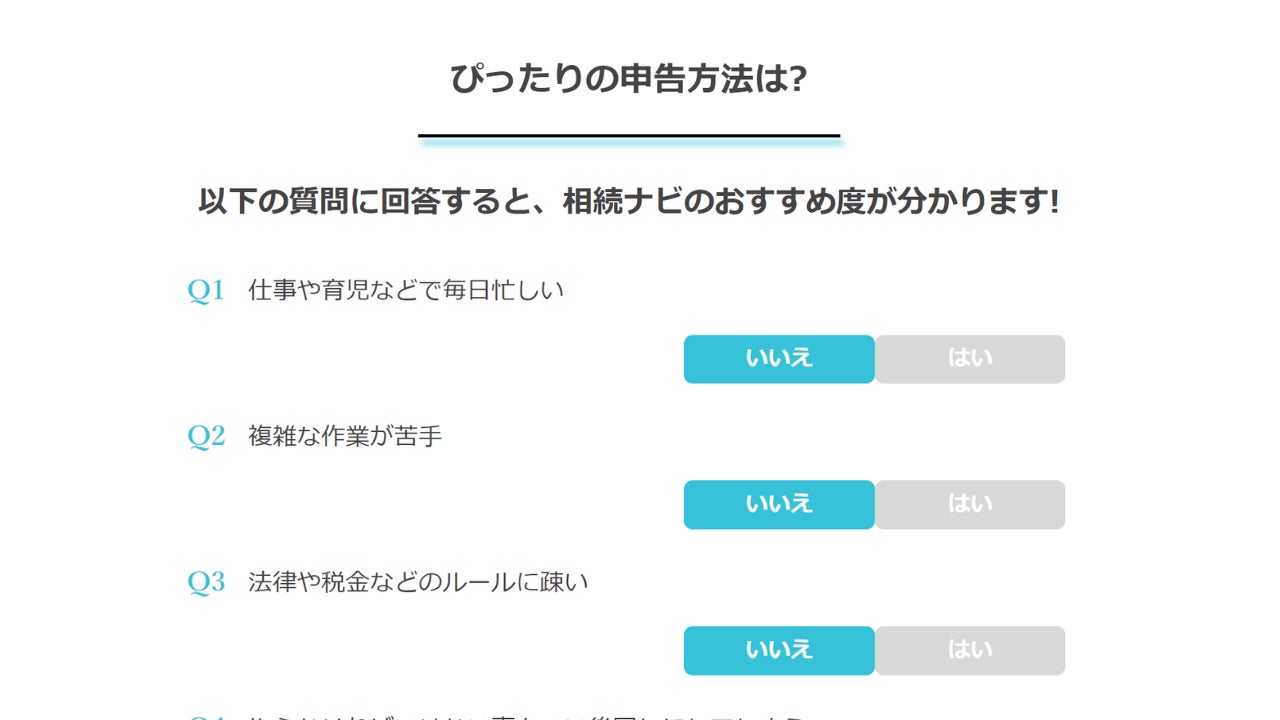Click the Q2 question number label
The height and width of the screenshot is (720, 1280).
pyautogui.click(x=206, y=437)
